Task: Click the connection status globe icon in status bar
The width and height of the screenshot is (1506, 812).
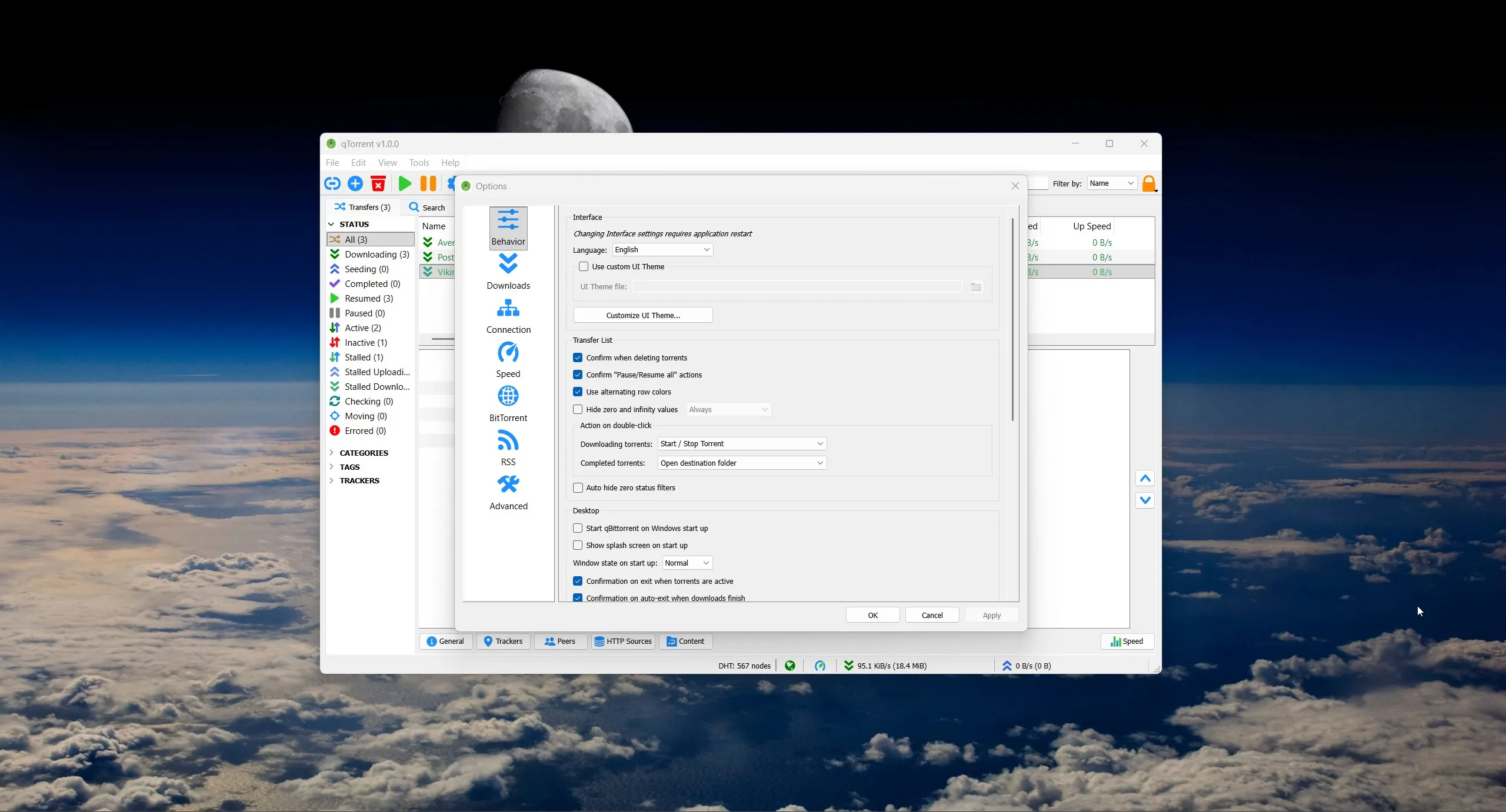Action: click(x=790, y=666)
